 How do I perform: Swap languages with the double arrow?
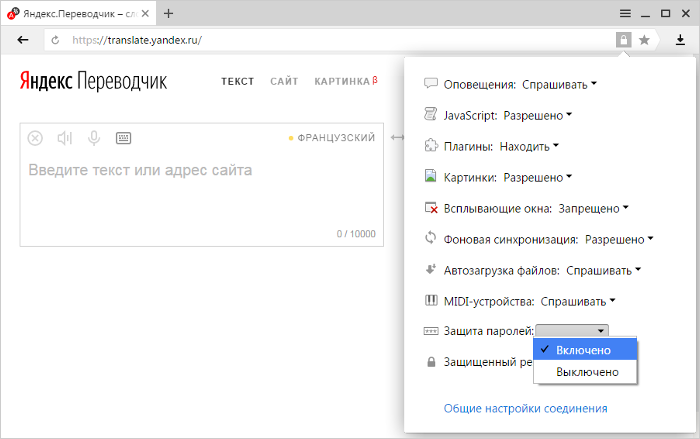tap(397, 138)
